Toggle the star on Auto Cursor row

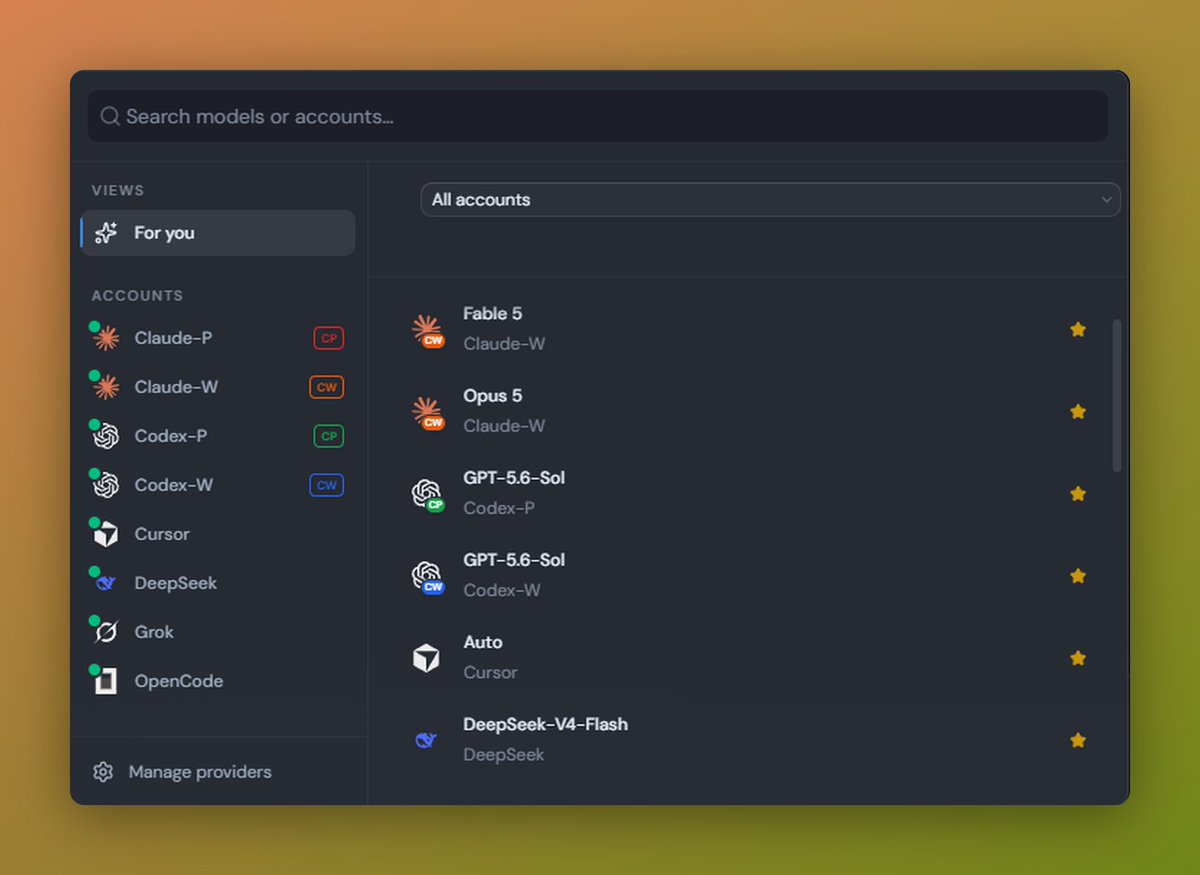[1078, 657]
